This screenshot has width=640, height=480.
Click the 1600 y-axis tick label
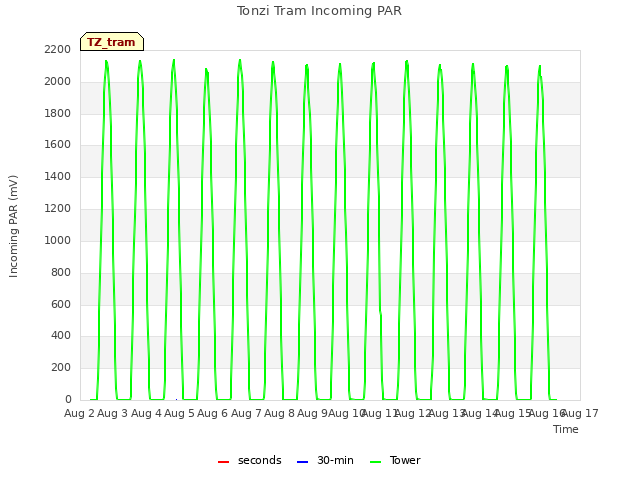point(58,144)
